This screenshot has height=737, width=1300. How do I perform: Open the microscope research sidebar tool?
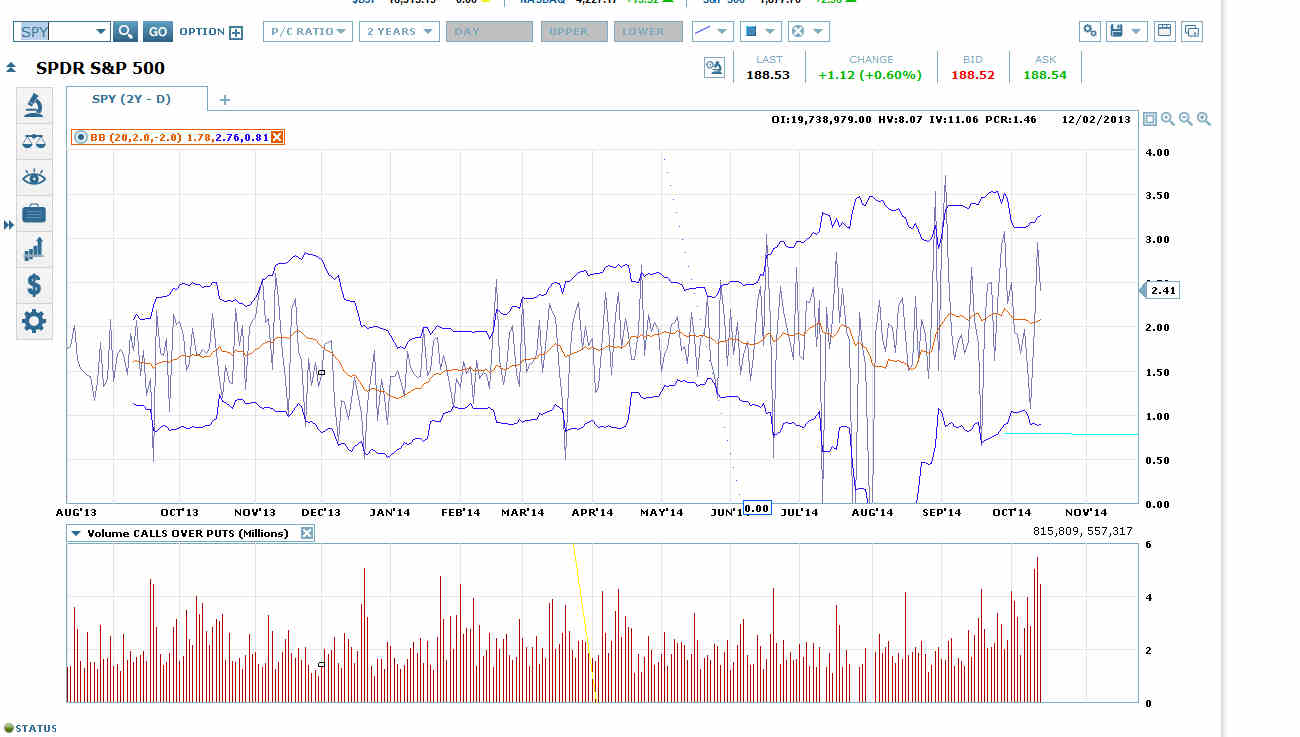(x=34, y=105)
